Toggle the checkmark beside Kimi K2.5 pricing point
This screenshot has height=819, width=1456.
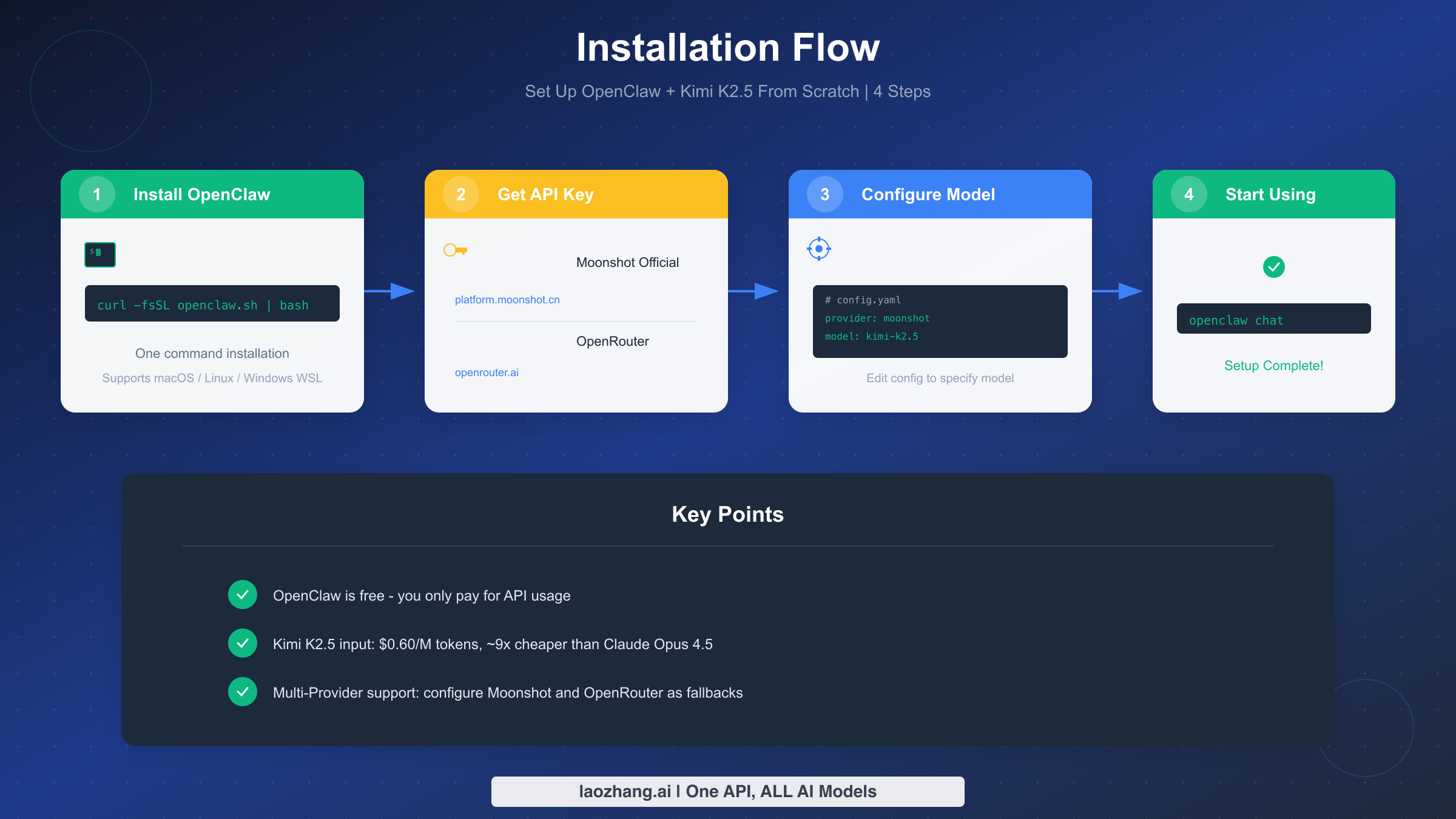click(x=243, y=644)
